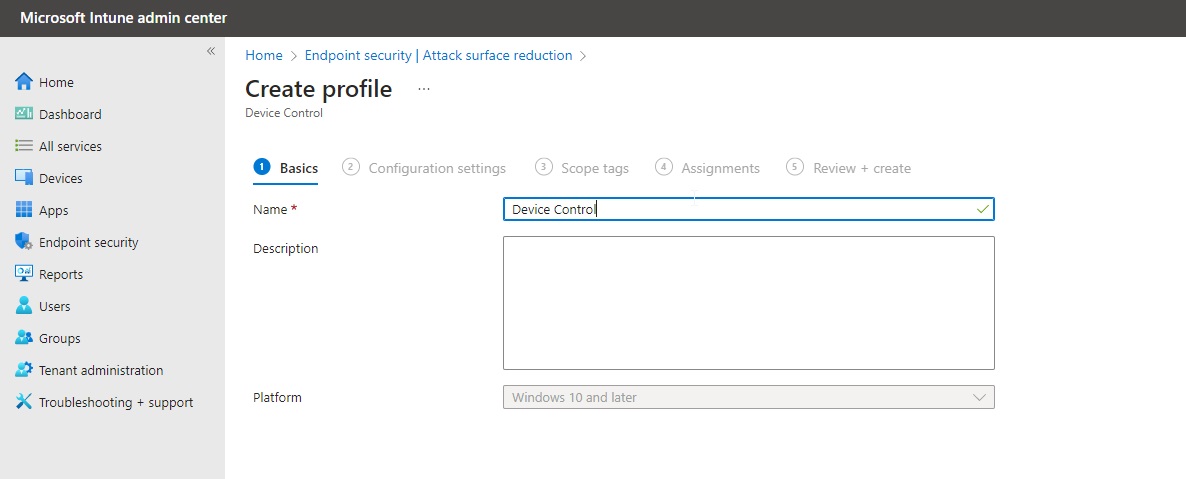
Task: Go to Scope tags step
Action: 582,168
